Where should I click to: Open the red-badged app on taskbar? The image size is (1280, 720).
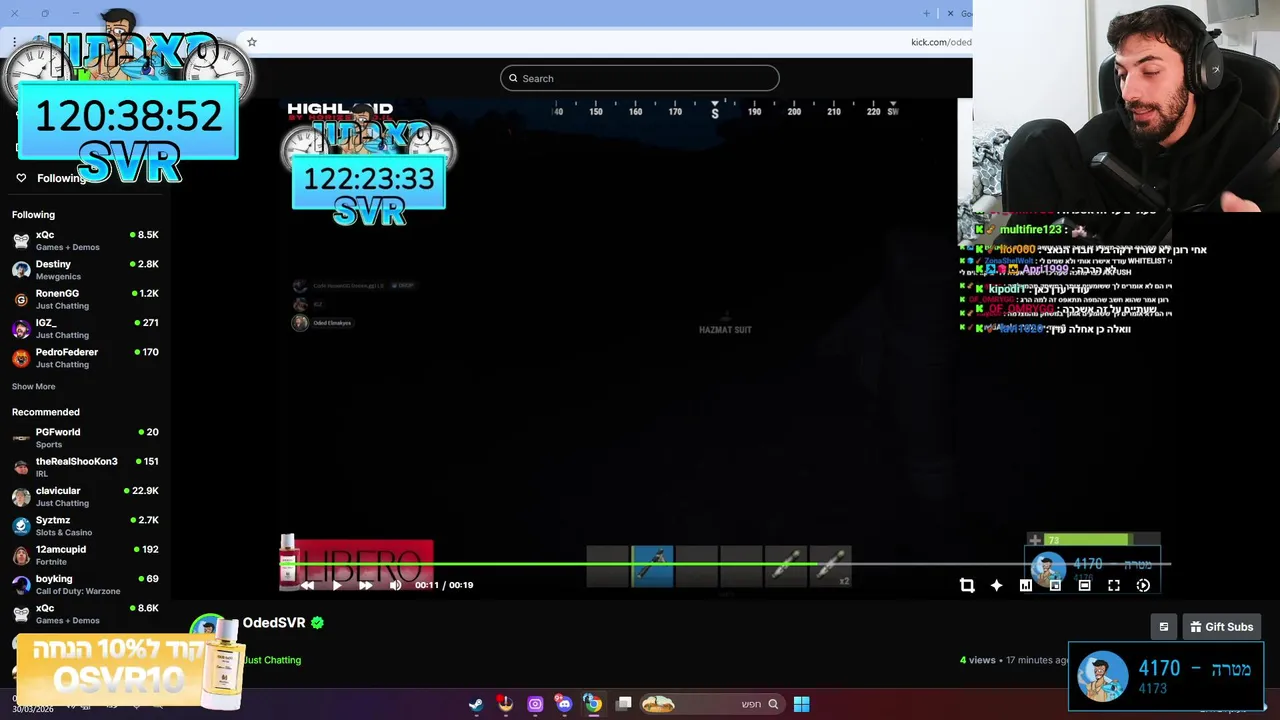(x=505, y=704)
